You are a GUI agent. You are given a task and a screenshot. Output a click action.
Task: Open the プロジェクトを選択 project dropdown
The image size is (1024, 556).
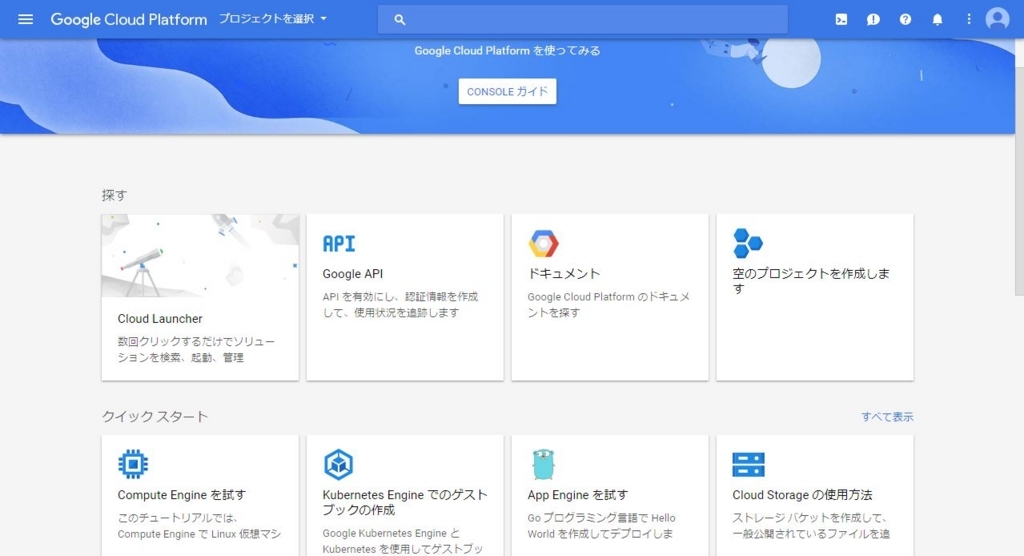tap(272, 19)
